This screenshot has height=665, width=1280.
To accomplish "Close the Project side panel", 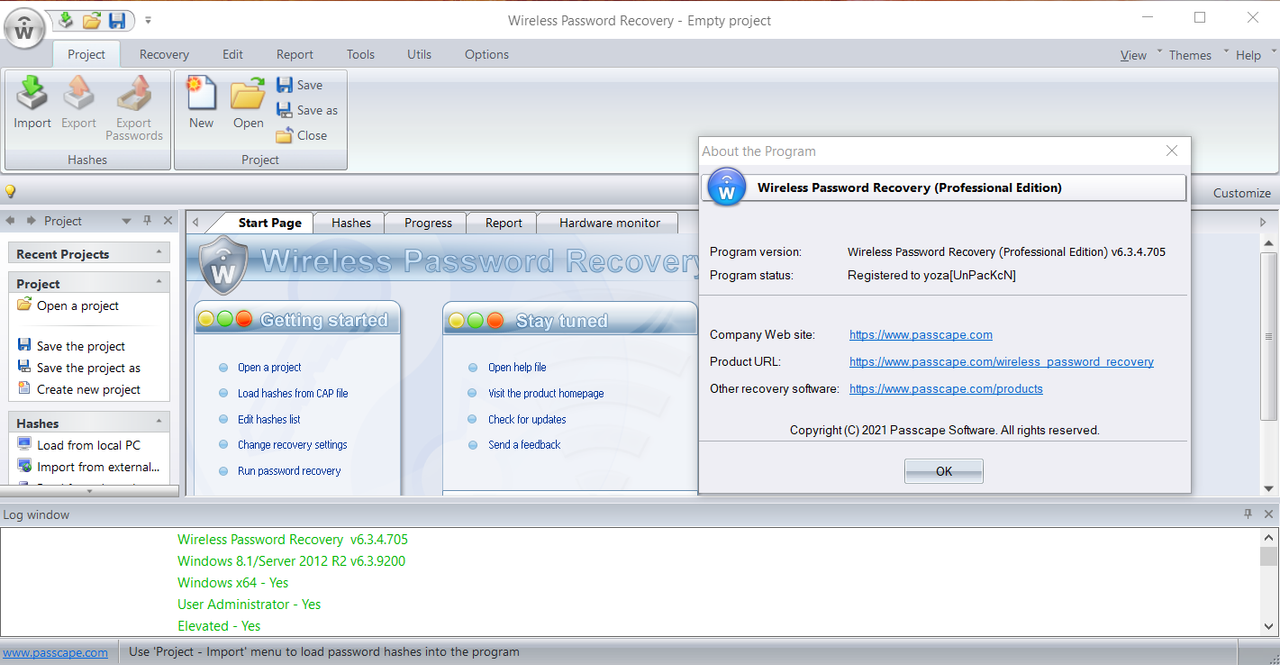I will (168, 221).
